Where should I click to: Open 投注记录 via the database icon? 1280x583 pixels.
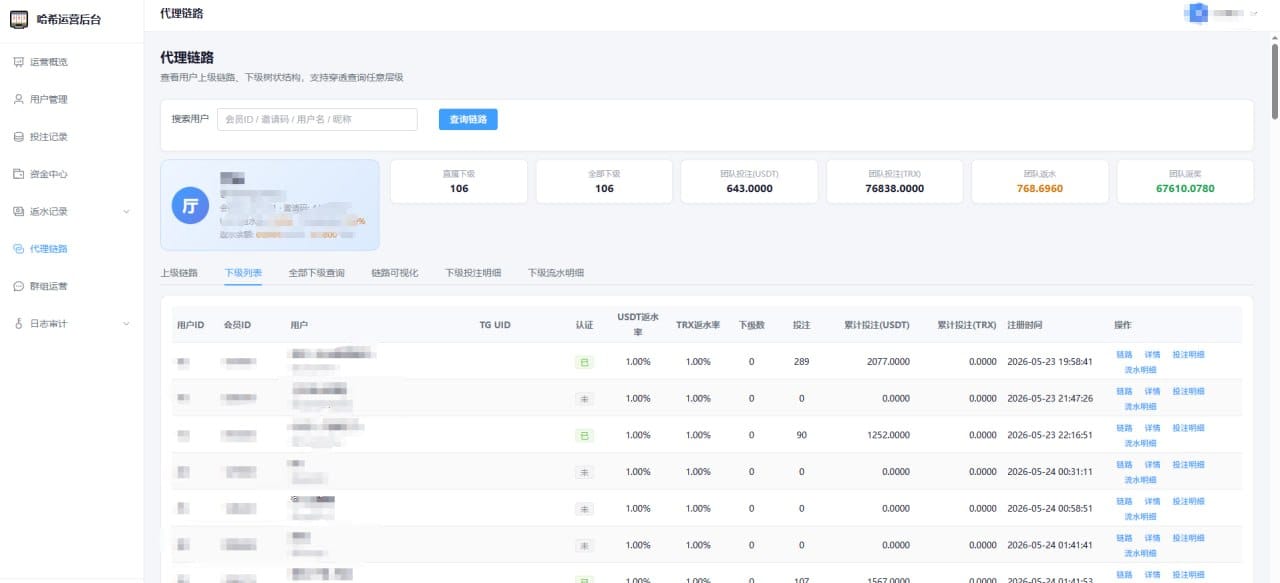18,136
